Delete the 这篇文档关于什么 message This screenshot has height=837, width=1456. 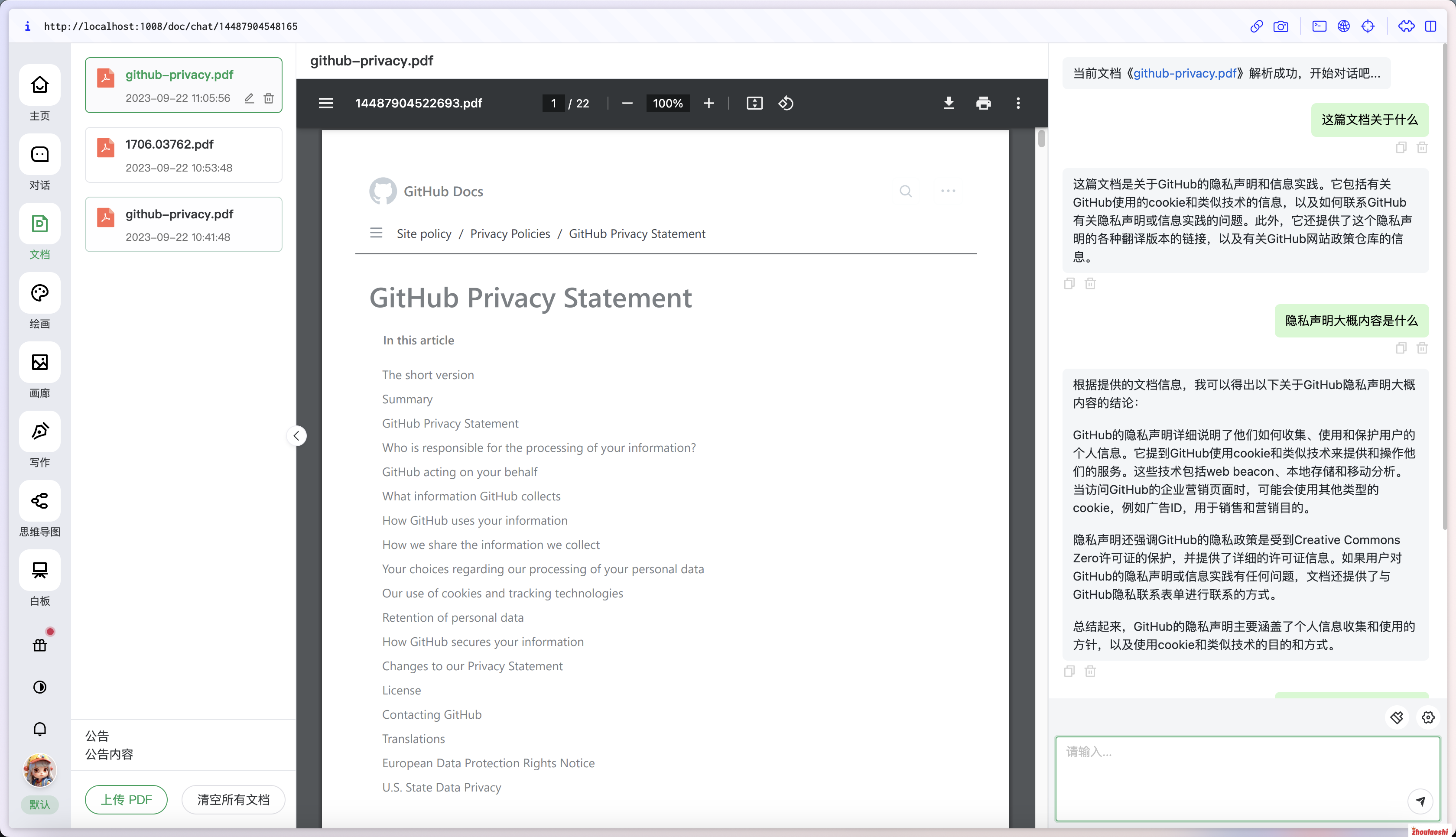1422,148
